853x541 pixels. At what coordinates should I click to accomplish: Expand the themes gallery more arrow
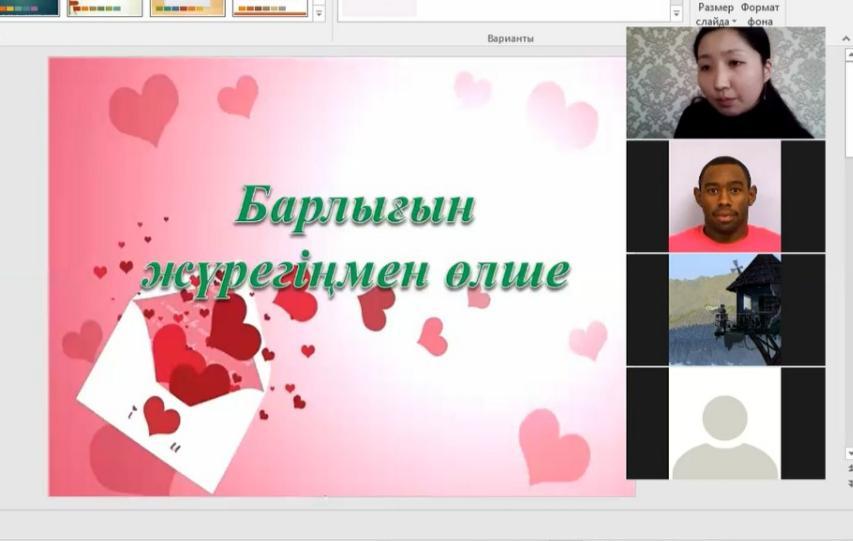point(319,14)
